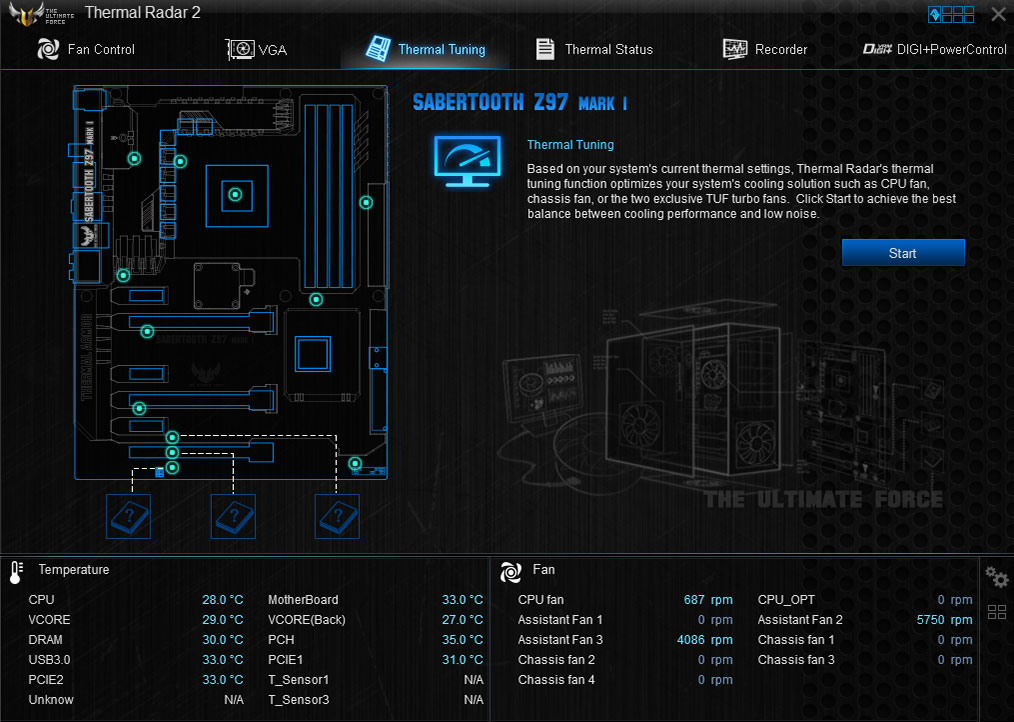
Task: Click the T_Sensor1 label
Action: point(299,680)
